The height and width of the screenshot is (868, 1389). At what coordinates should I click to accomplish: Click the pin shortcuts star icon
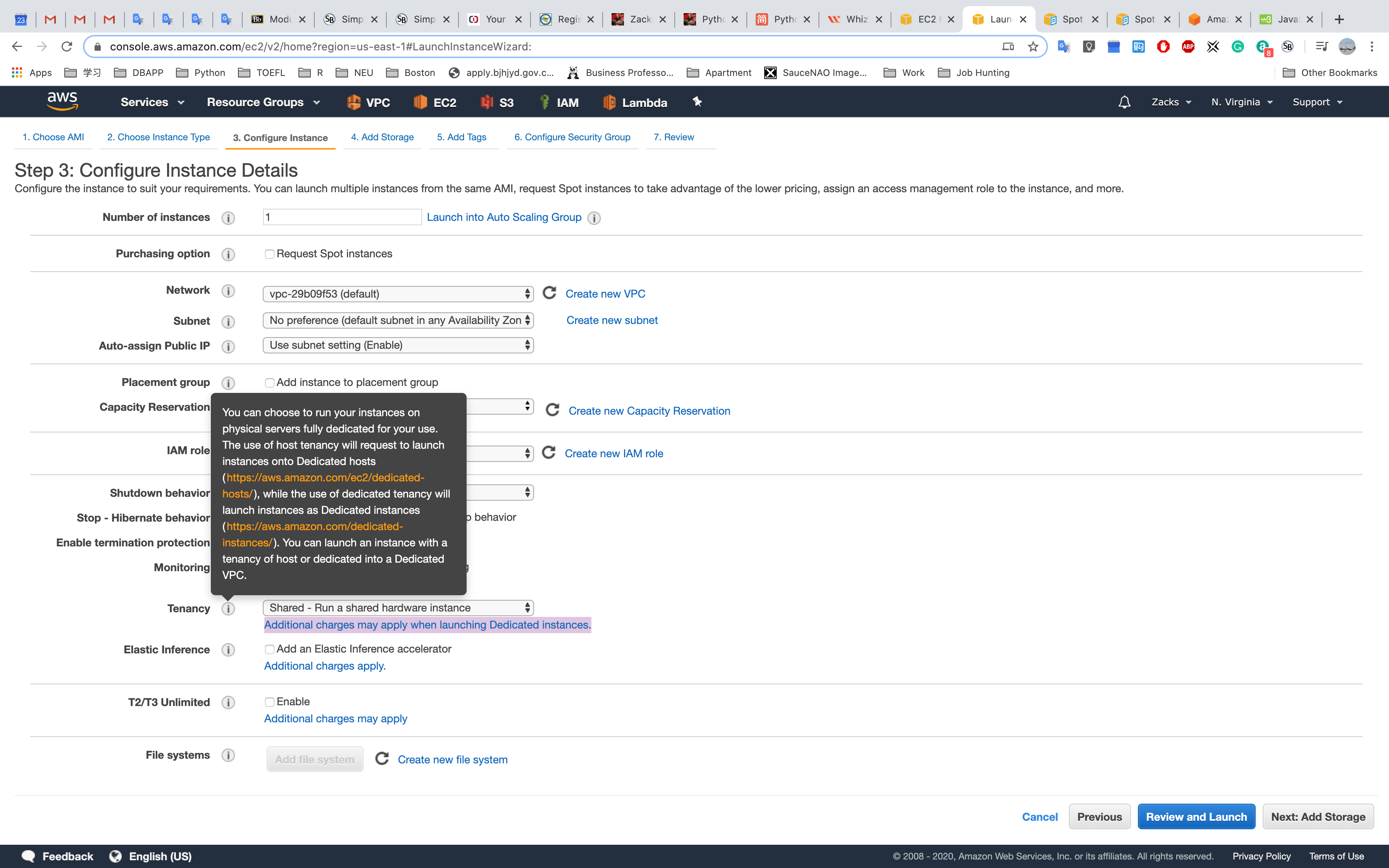pos(697,102)
